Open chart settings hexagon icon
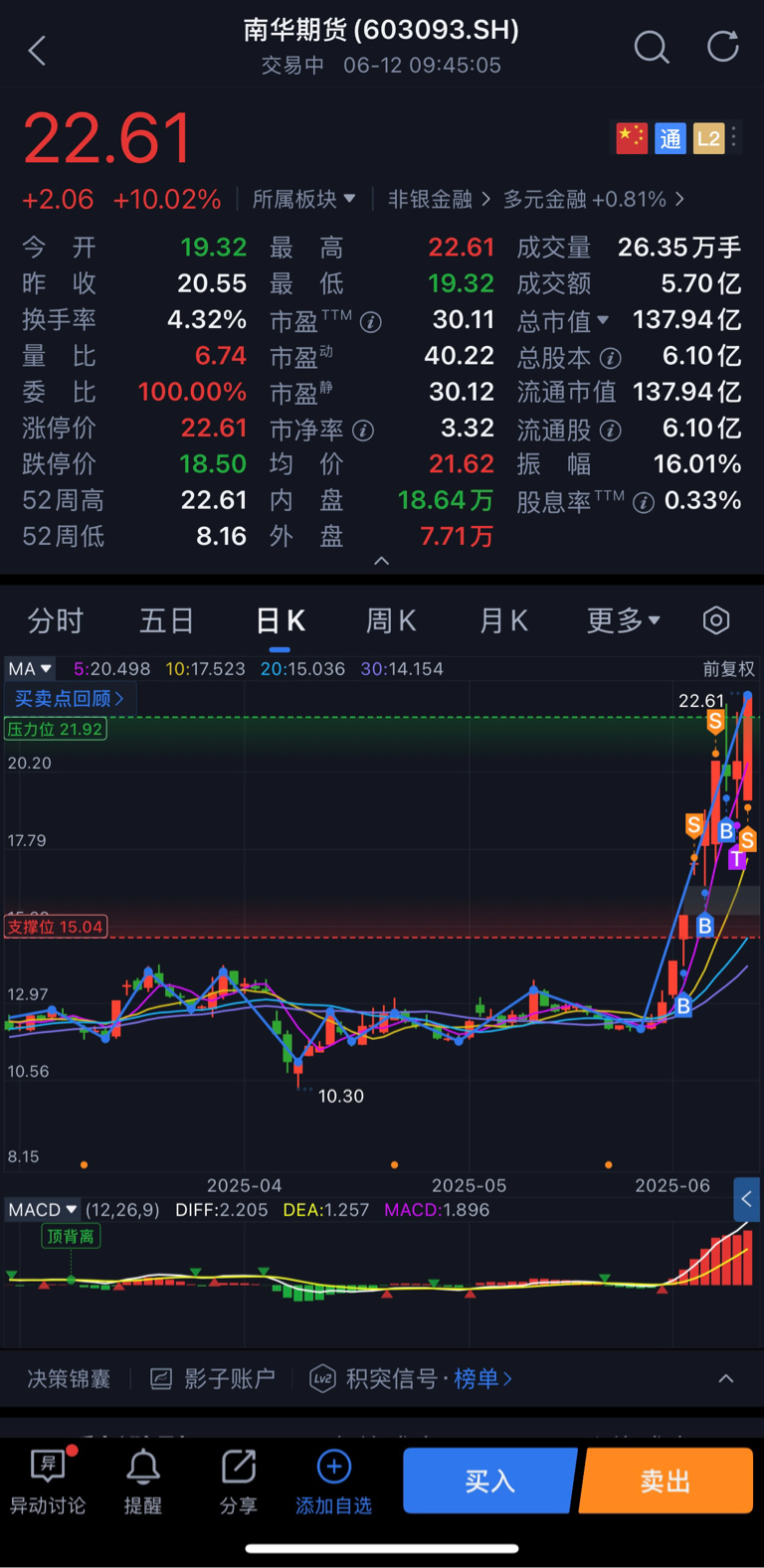 point(716,620)
